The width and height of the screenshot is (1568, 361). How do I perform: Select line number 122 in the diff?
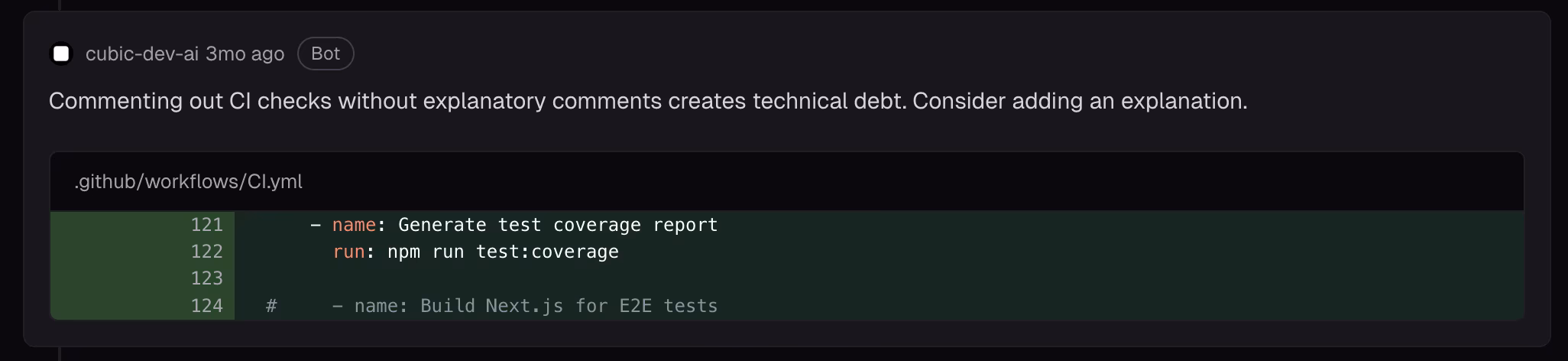(206, 252)
